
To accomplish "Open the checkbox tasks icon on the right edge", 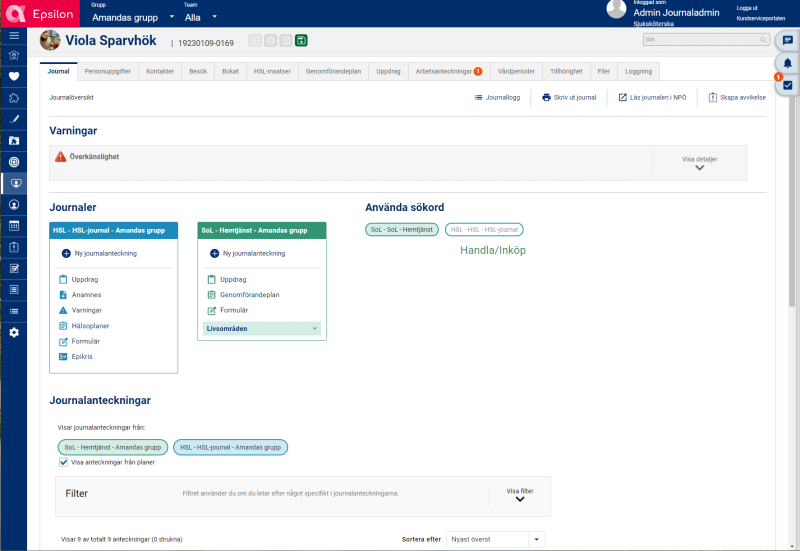I will tap(788, 85).
